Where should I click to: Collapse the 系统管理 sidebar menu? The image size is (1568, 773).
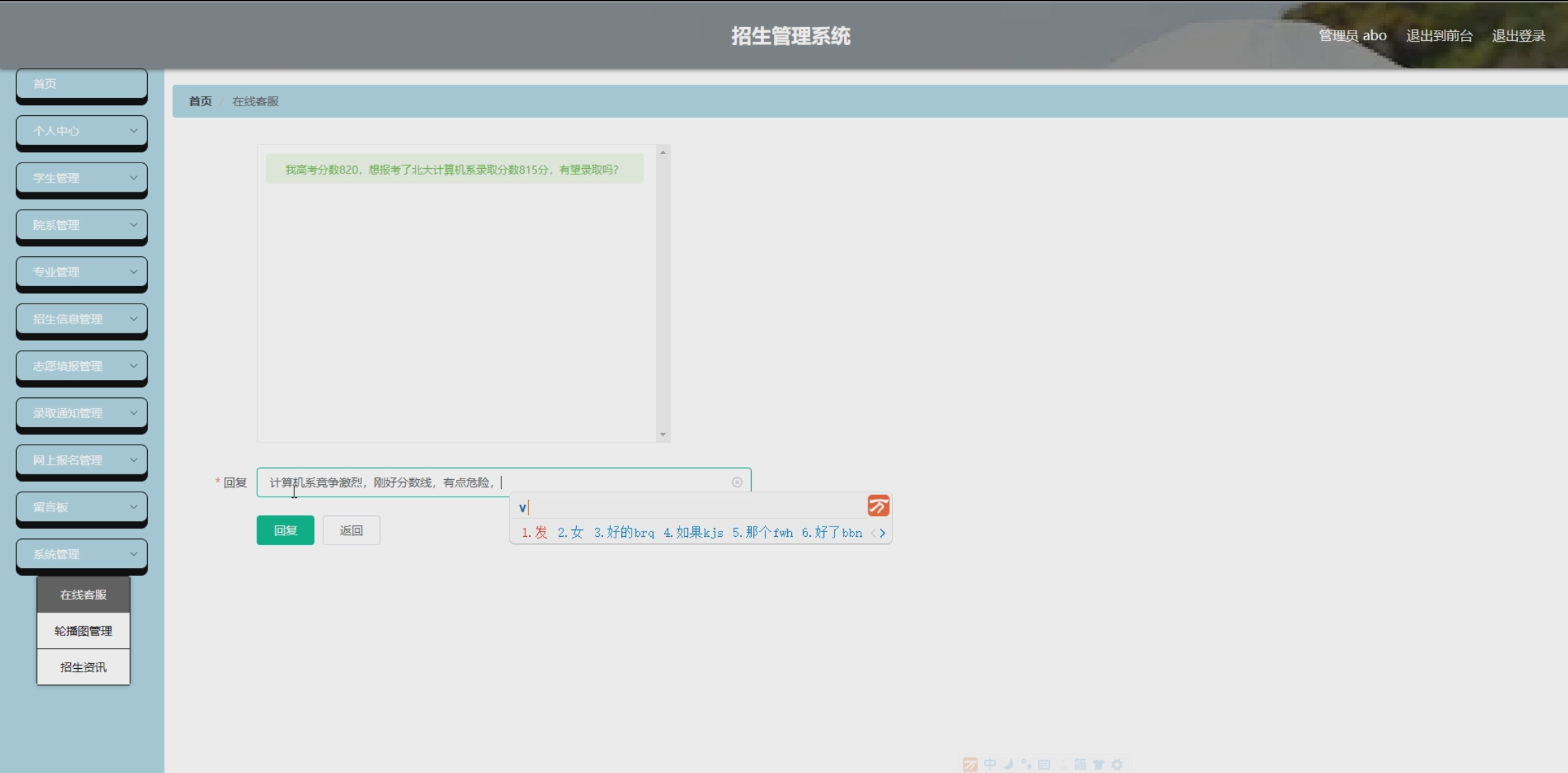(82, 554)
